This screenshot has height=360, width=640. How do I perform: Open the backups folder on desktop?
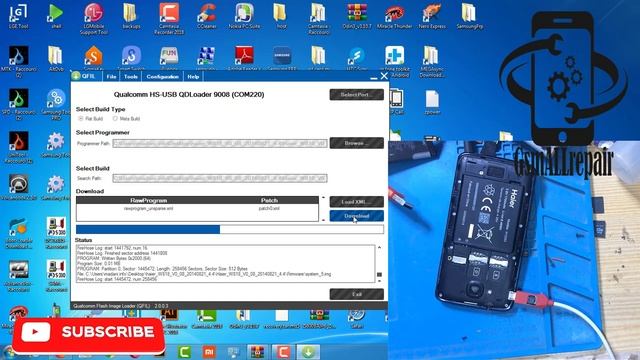coord(131,16)
